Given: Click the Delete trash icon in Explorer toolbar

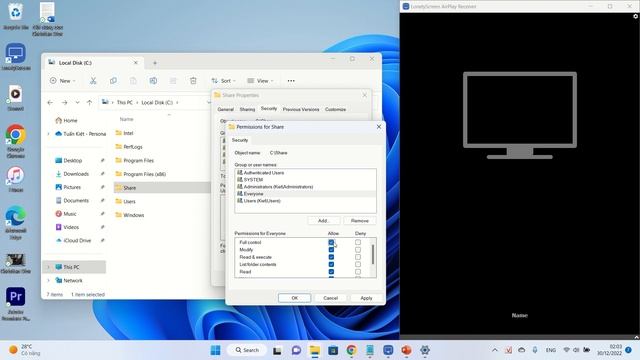Looking at the screenshot, I should 193,81.
